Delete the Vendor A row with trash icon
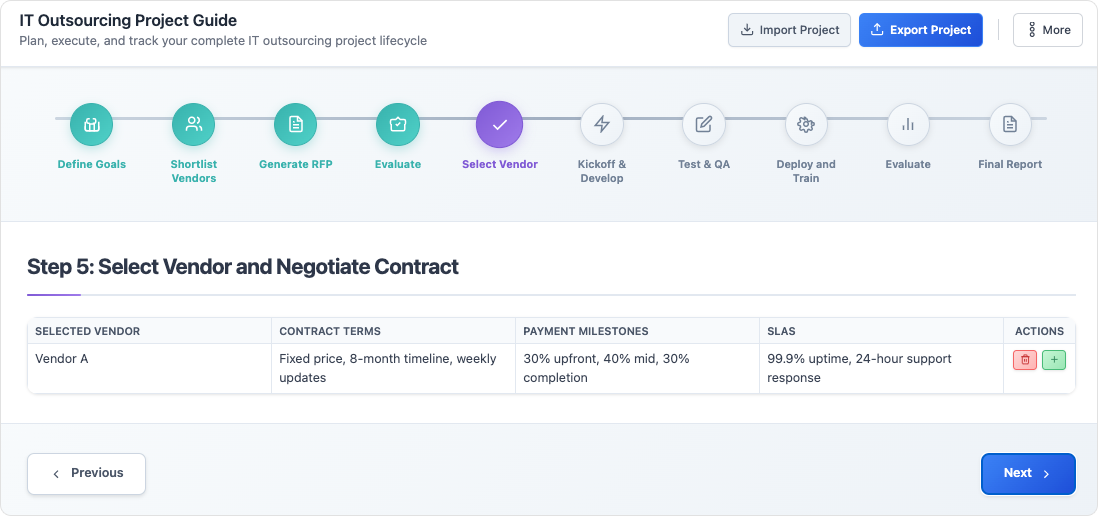Image resolution: width=1098 pixels, height=516 pixels. click(1025, 360)
